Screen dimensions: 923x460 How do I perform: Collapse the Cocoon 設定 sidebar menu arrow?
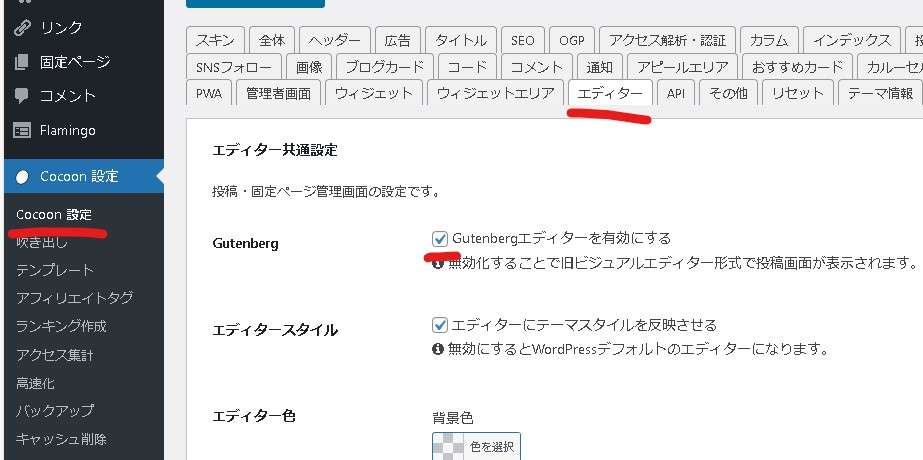click(158, 176)
